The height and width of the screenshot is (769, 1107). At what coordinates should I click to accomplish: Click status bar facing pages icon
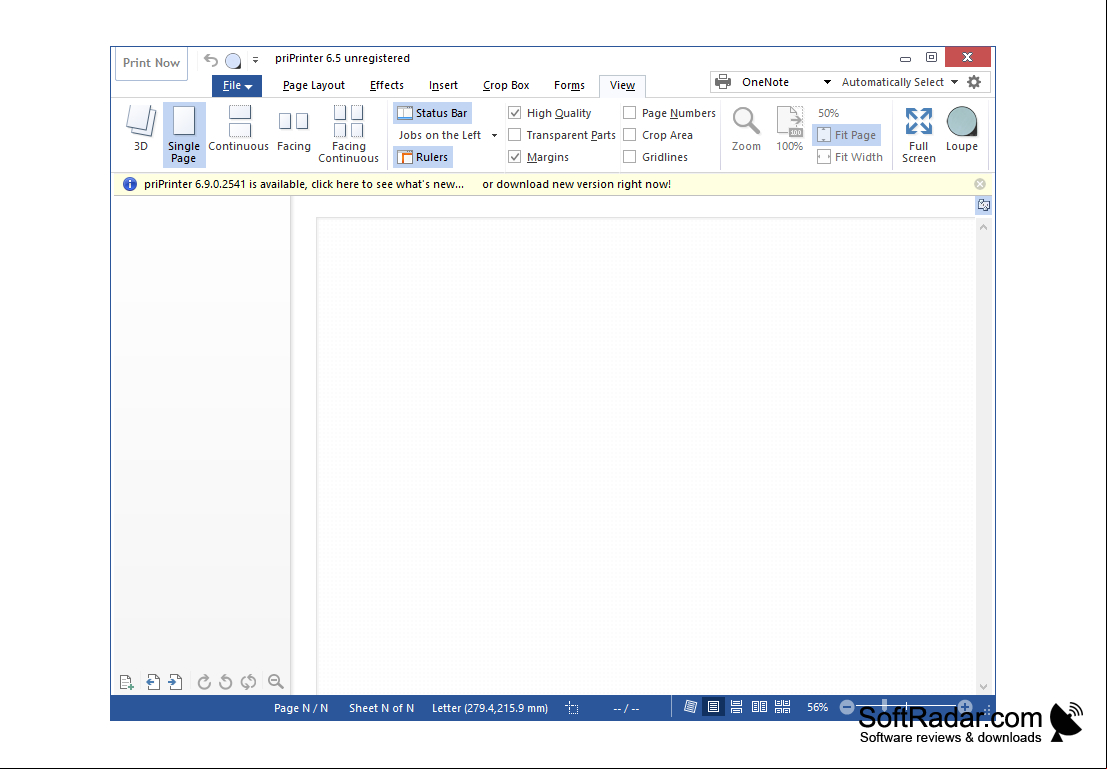click(x=760, y=707)
